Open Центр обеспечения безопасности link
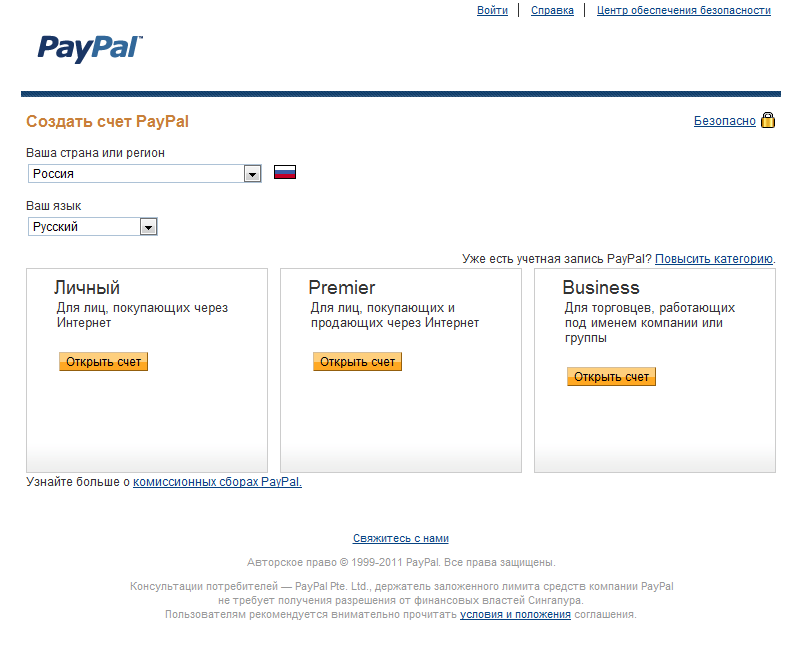The width and height of the screenshot is (796, 656). click(683, 10)
